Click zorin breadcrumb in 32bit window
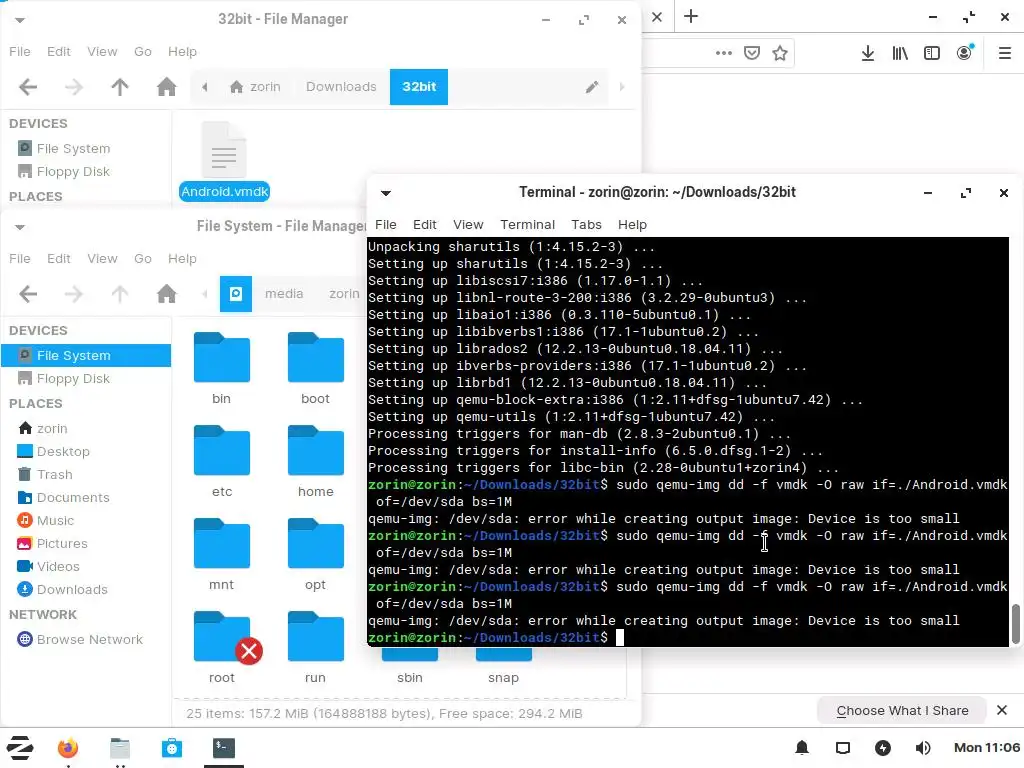Screen dimensions: 1024x768 tap(255, 87)
